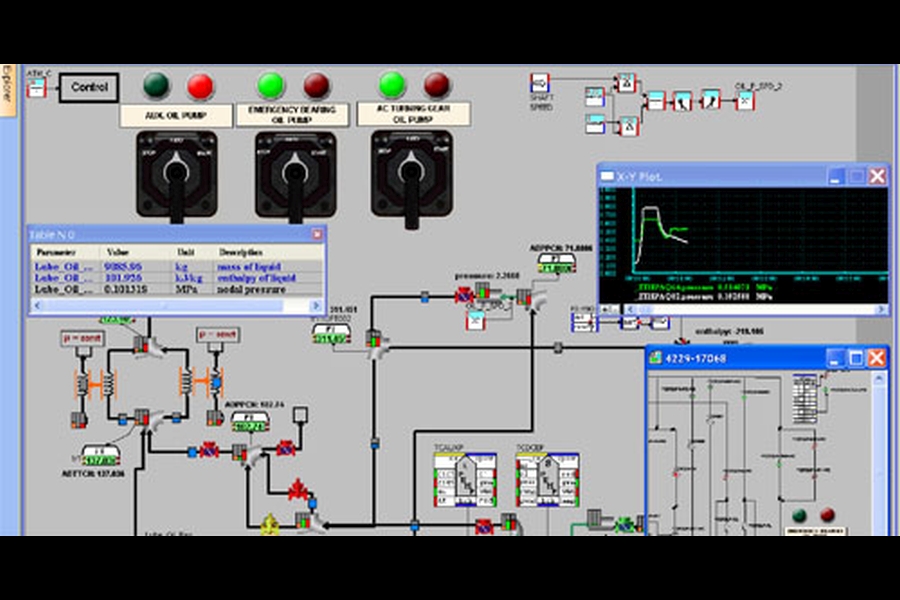Select the ADPPCN 102.24 pressure indicator
This screenshot has height=600, width=900.
point(250,422)
